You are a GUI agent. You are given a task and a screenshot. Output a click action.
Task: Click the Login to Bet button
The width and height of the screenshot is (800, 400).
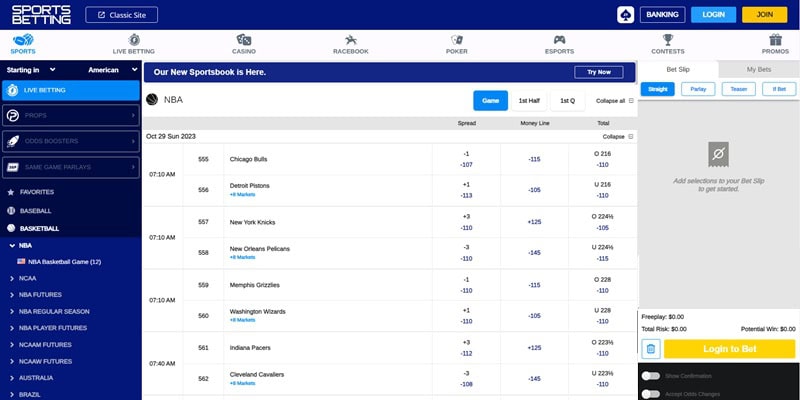pyautogui.click(x=730, y=349)
